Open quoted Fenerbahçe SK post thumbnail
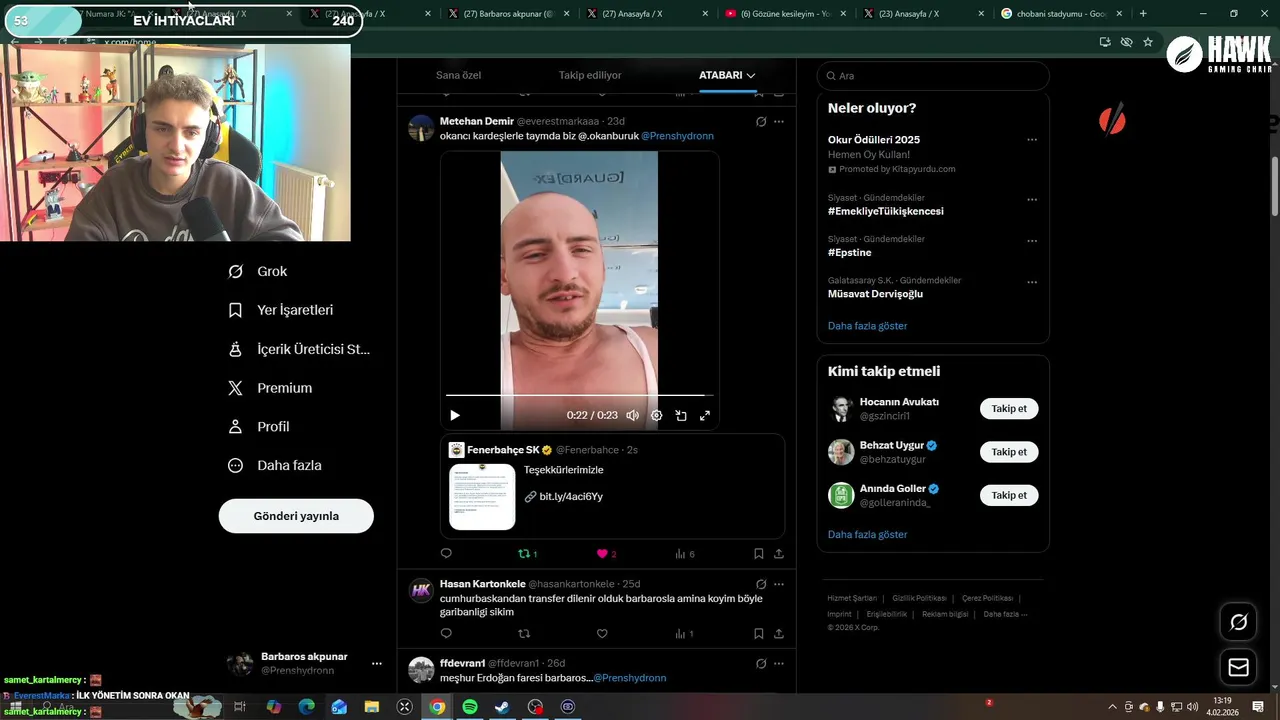Screen dimensions: 1280x720 click(482, 496)
